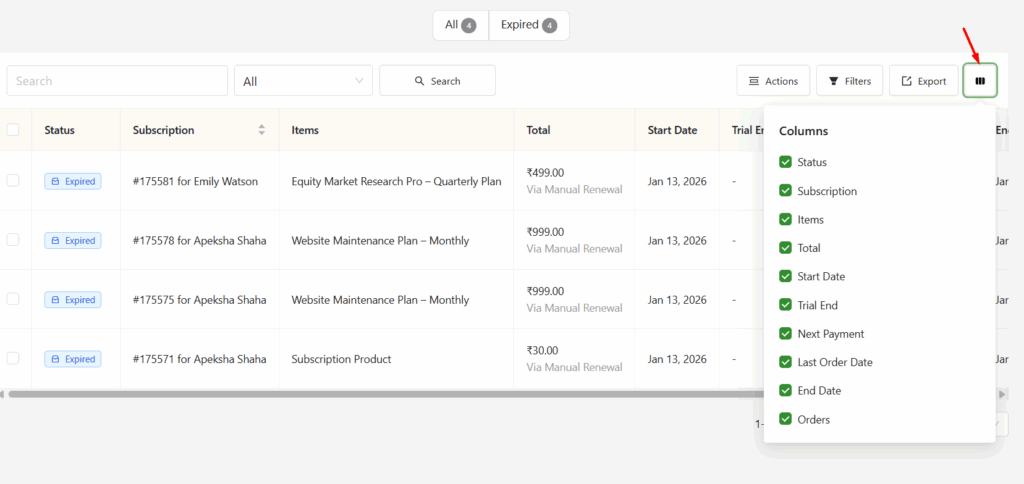Screen dimensions: 1024x484
Task: Click the columns toggle icon button
Action: point(980,81)
